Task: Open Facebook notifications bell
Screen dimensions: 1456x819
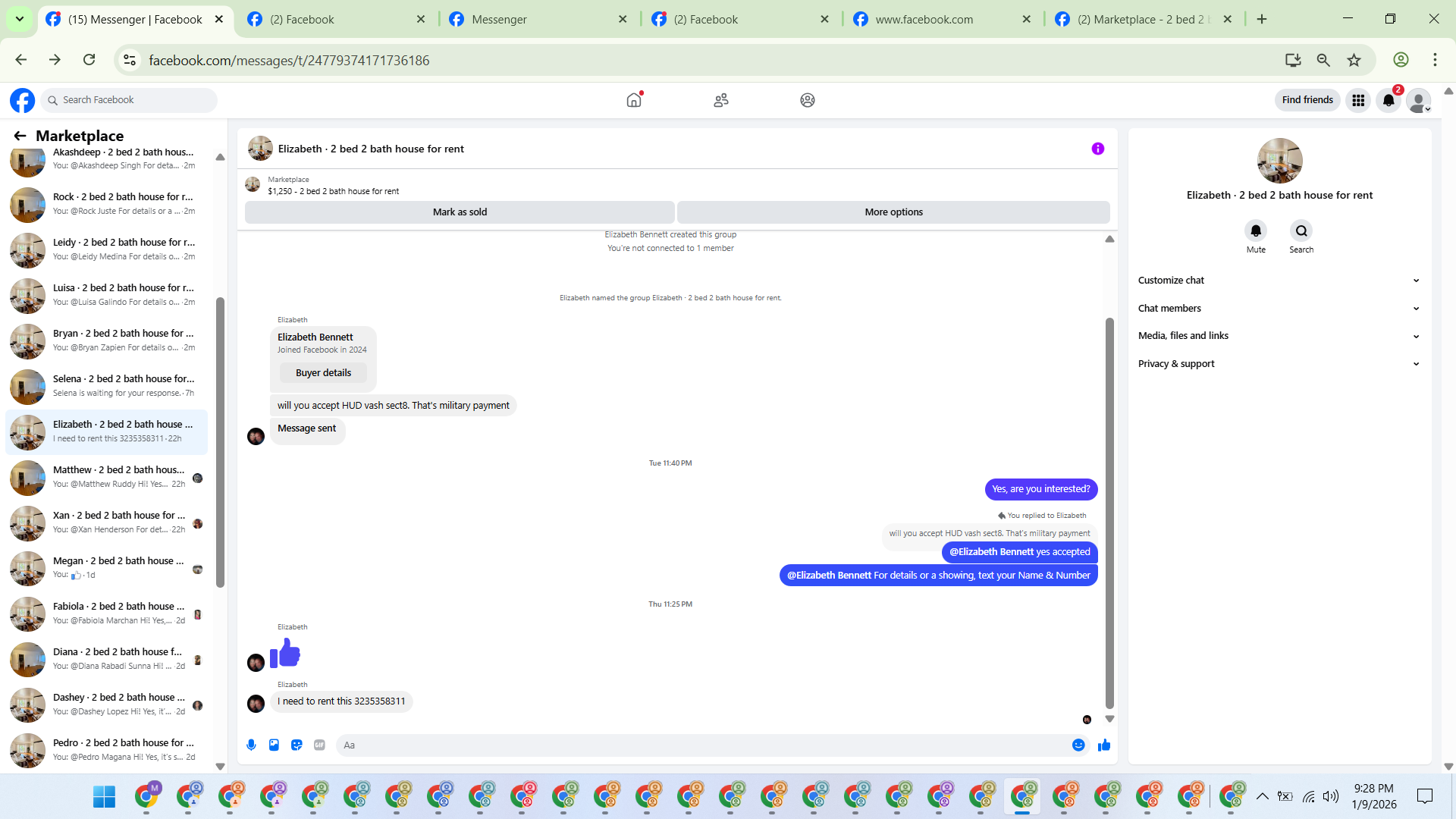Action: click(1388, 100)
